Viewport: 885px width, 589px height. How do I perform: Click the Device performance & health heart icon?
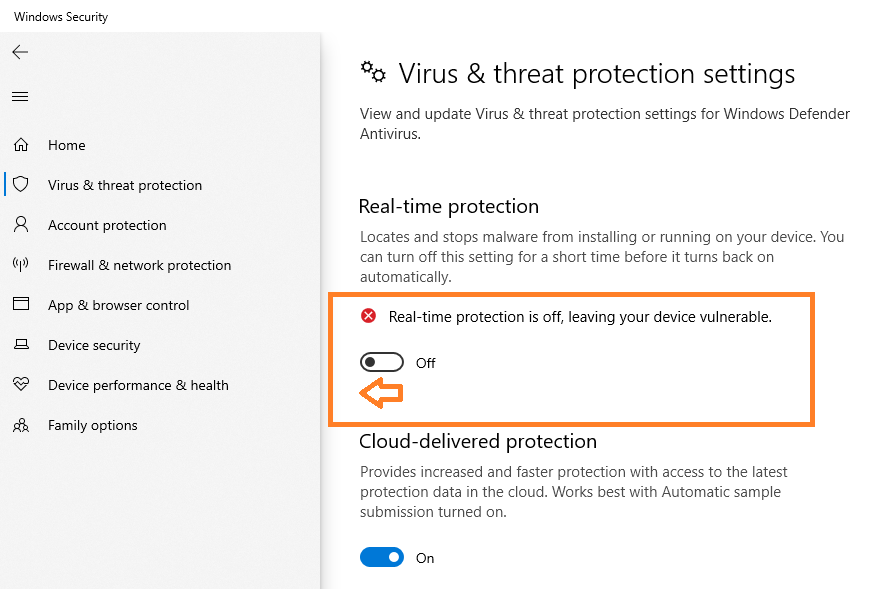[19, 384]
